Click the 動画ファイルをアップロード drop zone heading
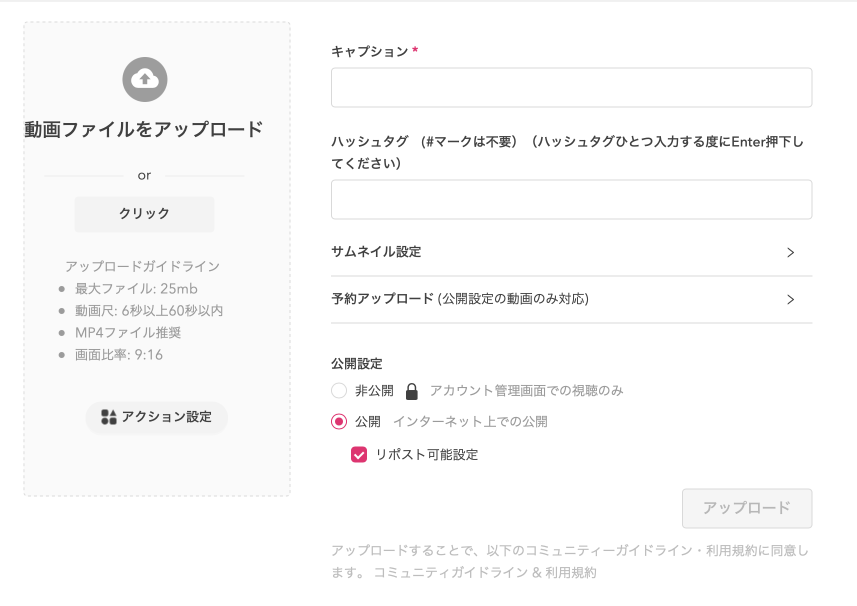 (x=144, y=130)
